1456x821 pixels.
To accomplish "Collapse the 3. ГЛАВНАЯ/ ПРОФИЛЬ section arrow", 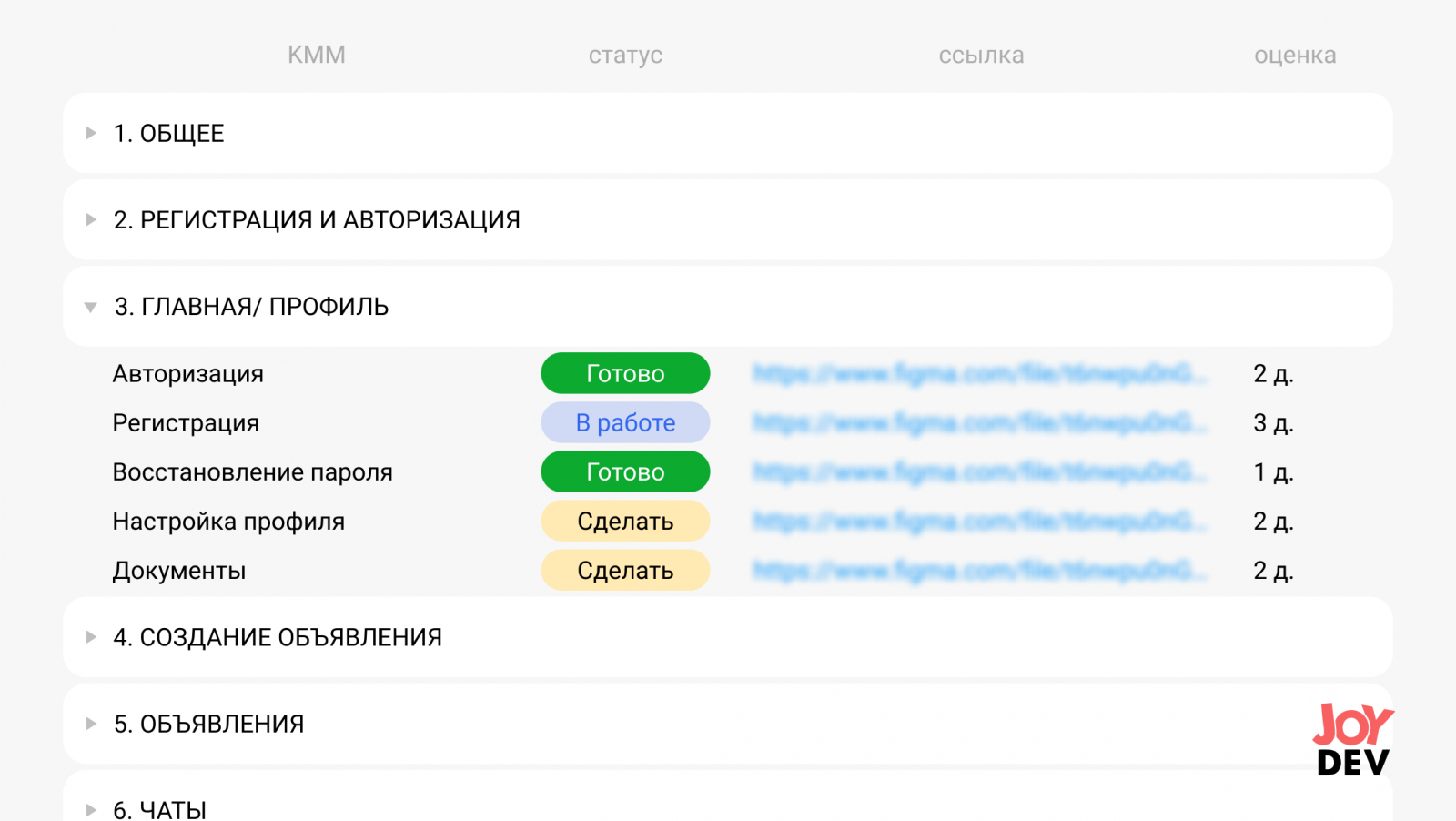I will [x=91, y=308].
